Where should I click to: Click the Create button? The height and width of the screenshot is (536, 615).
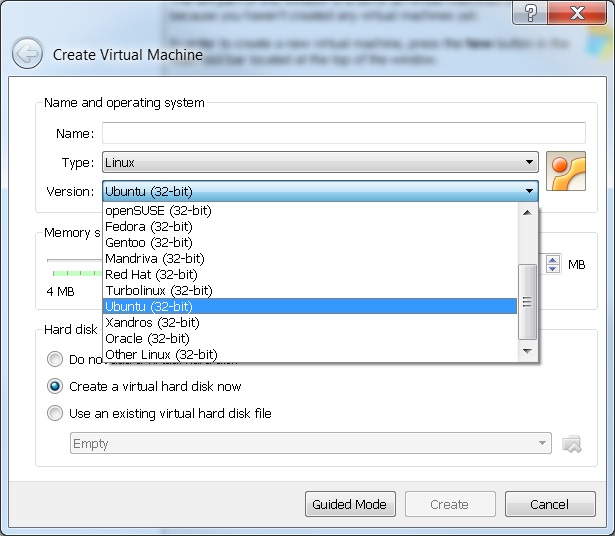pos(450,504)
